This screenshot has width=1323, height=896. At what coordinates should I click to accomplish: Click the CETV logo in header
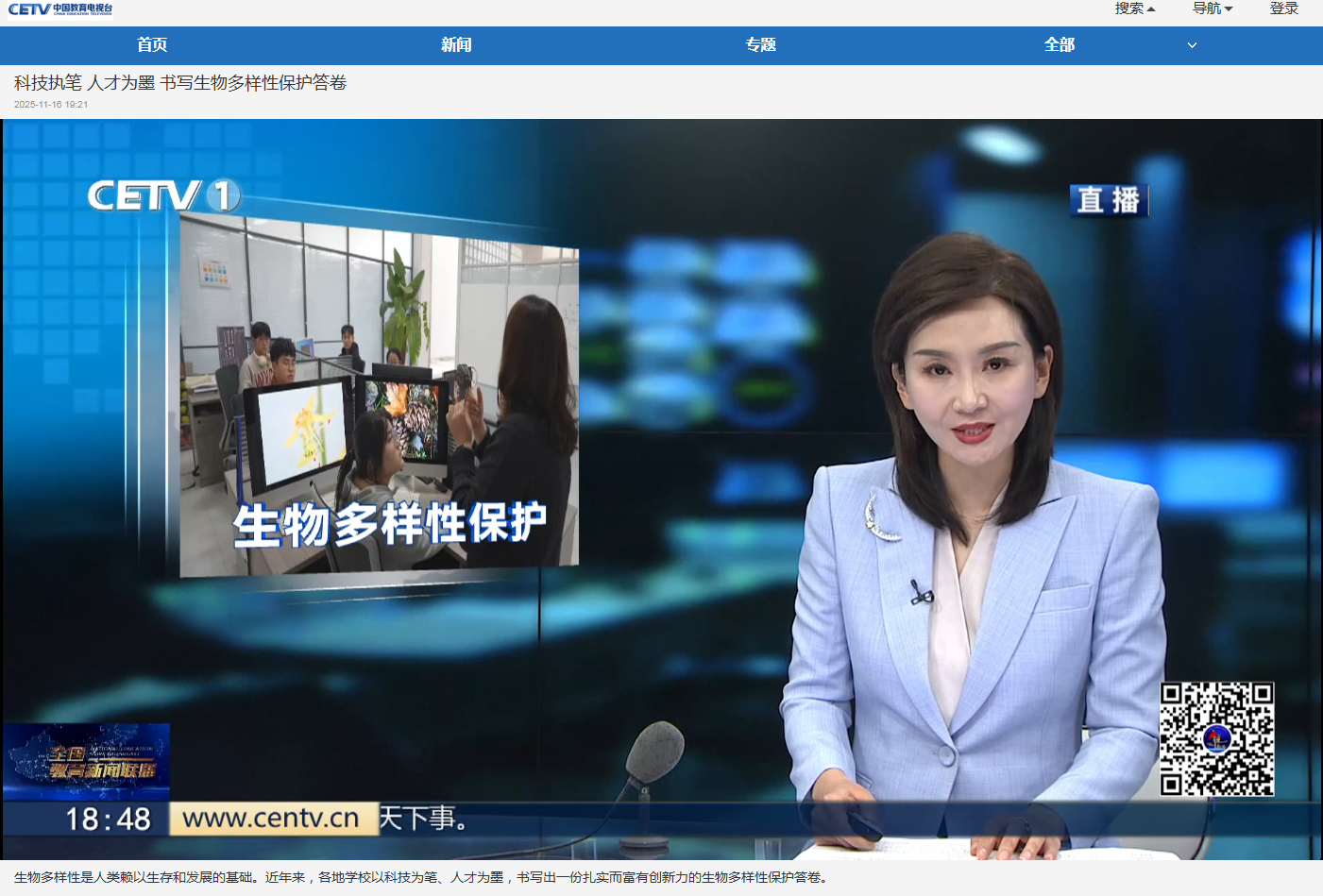60,9
